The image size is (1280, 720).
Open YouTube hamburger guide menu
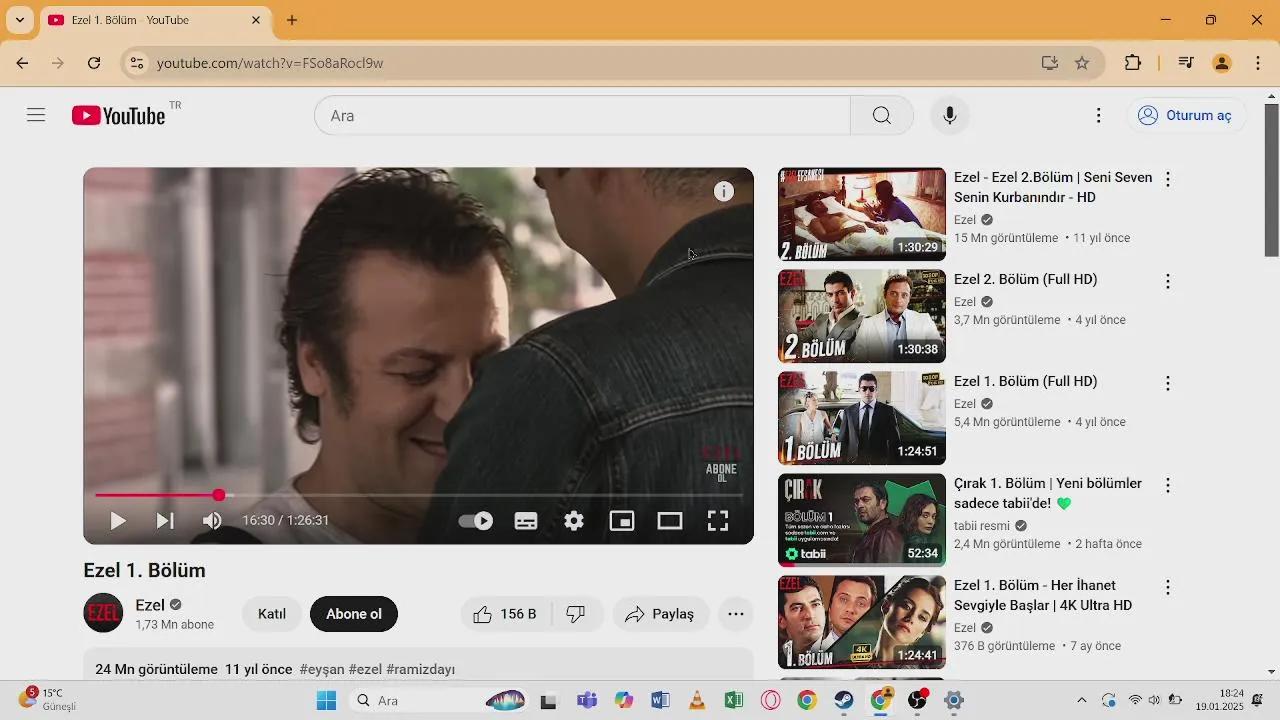pyautogui.click(x=36, y=115)
